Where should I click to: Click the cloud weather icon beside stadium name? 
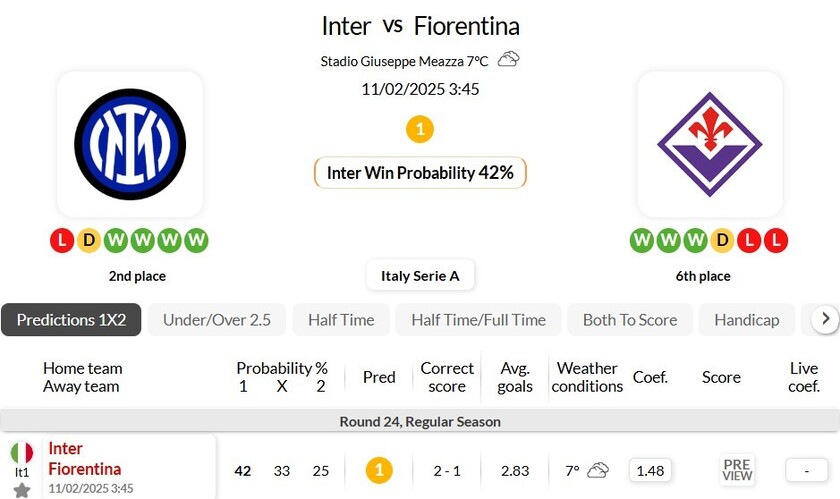pyautogui.click(x=508, y=59)
